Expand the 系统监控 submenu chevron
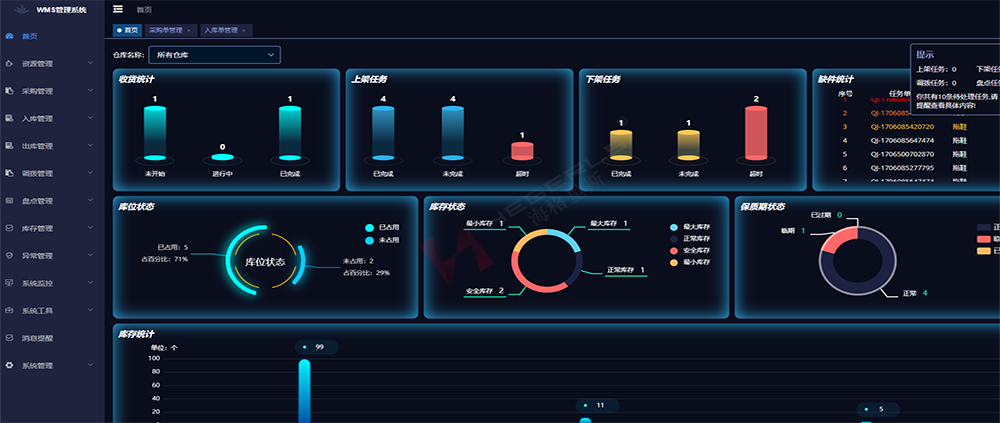 click(90, 283)
